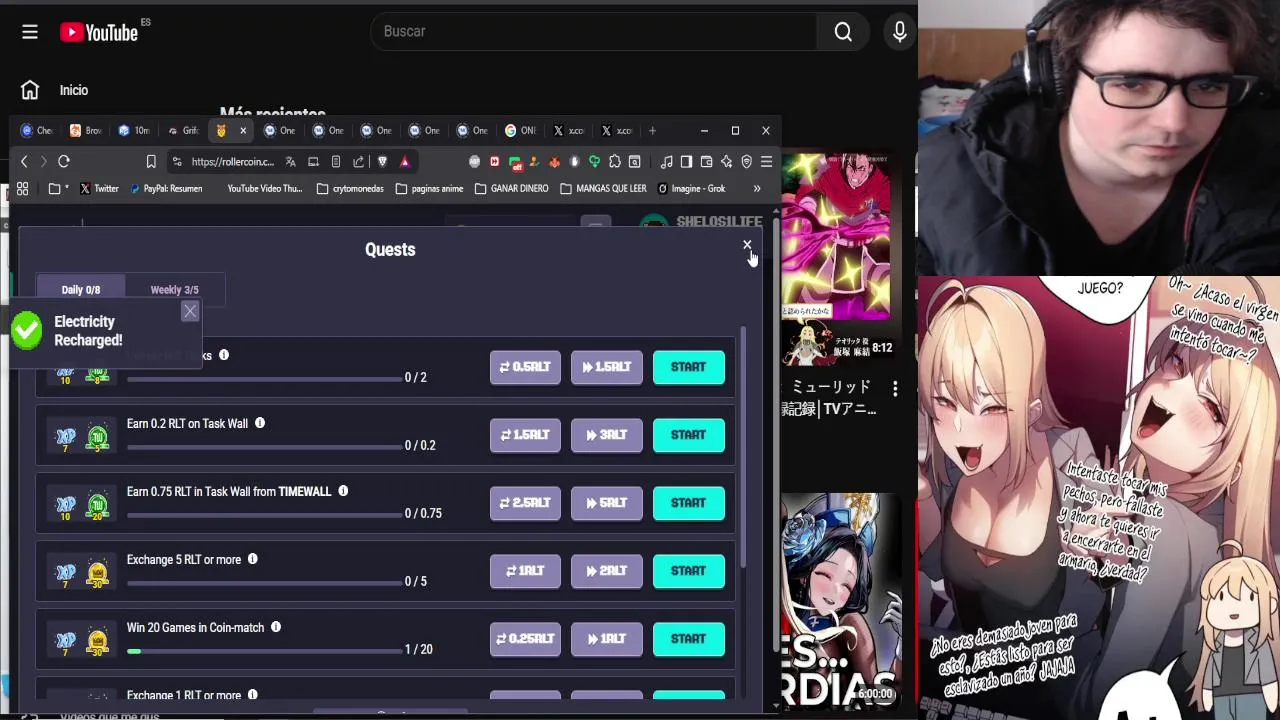Toggle the Brave sidebar panel icon
1280x720 pixels.
point(686,161)
